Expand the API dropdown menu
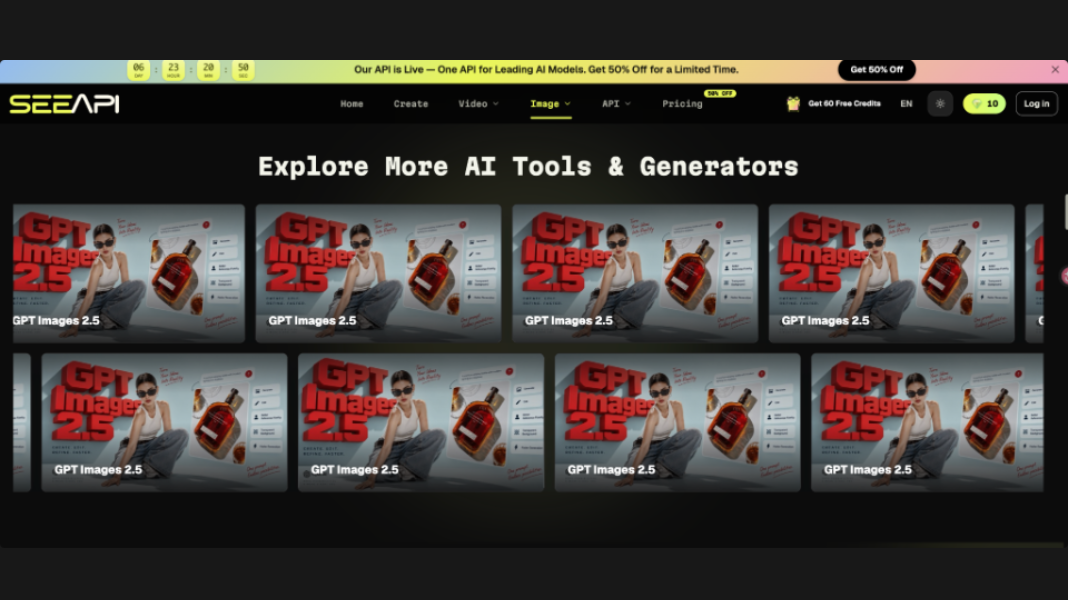Screen dimensions: 1068x600 pyautogui.click(x=616, y=104)
